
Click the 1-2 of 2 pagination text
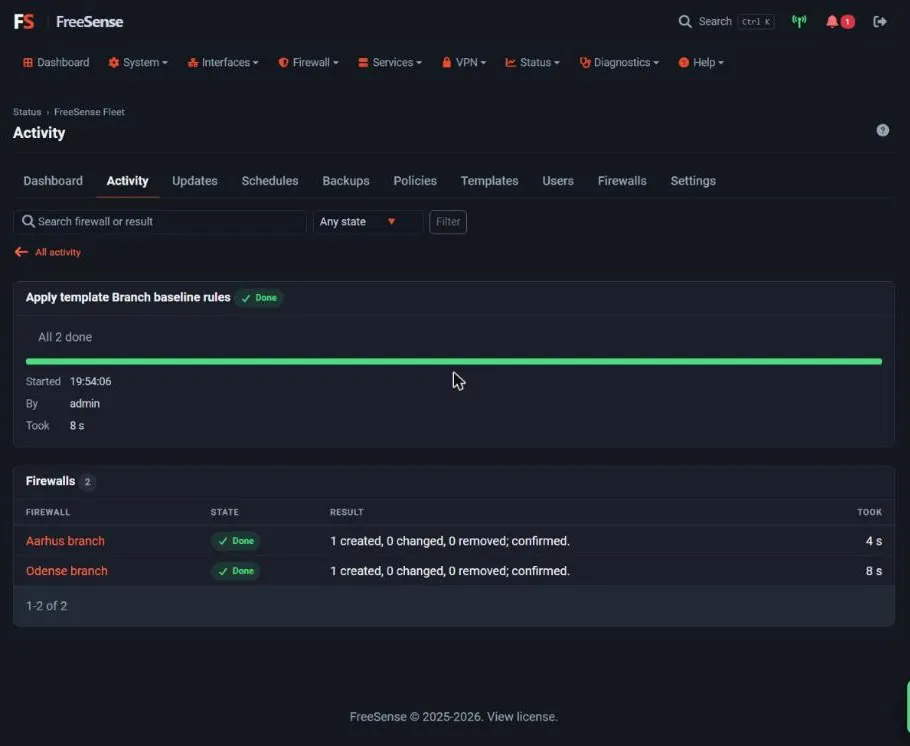tap(46, 606)
